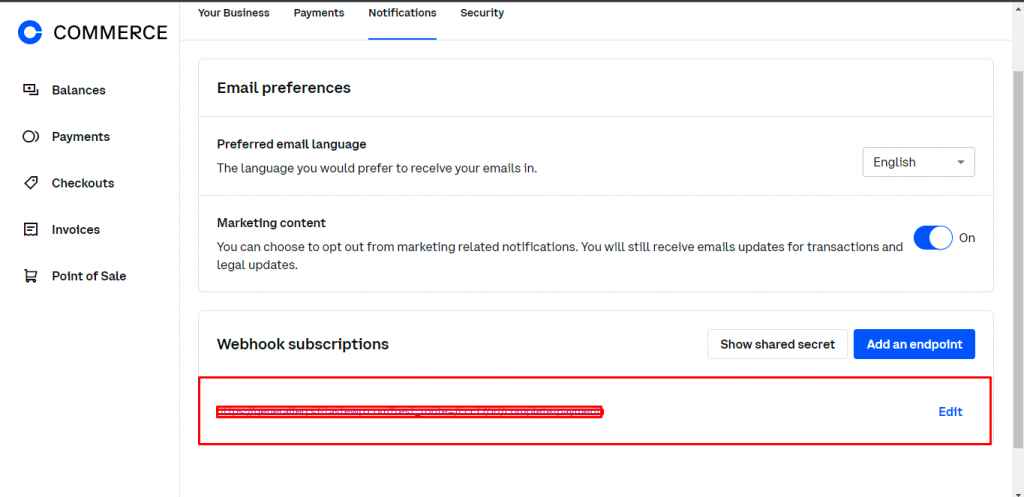Viewport: 1024px width, 497px height.
Task: Open the Payments settings tab
Action: tap(319, 13)
